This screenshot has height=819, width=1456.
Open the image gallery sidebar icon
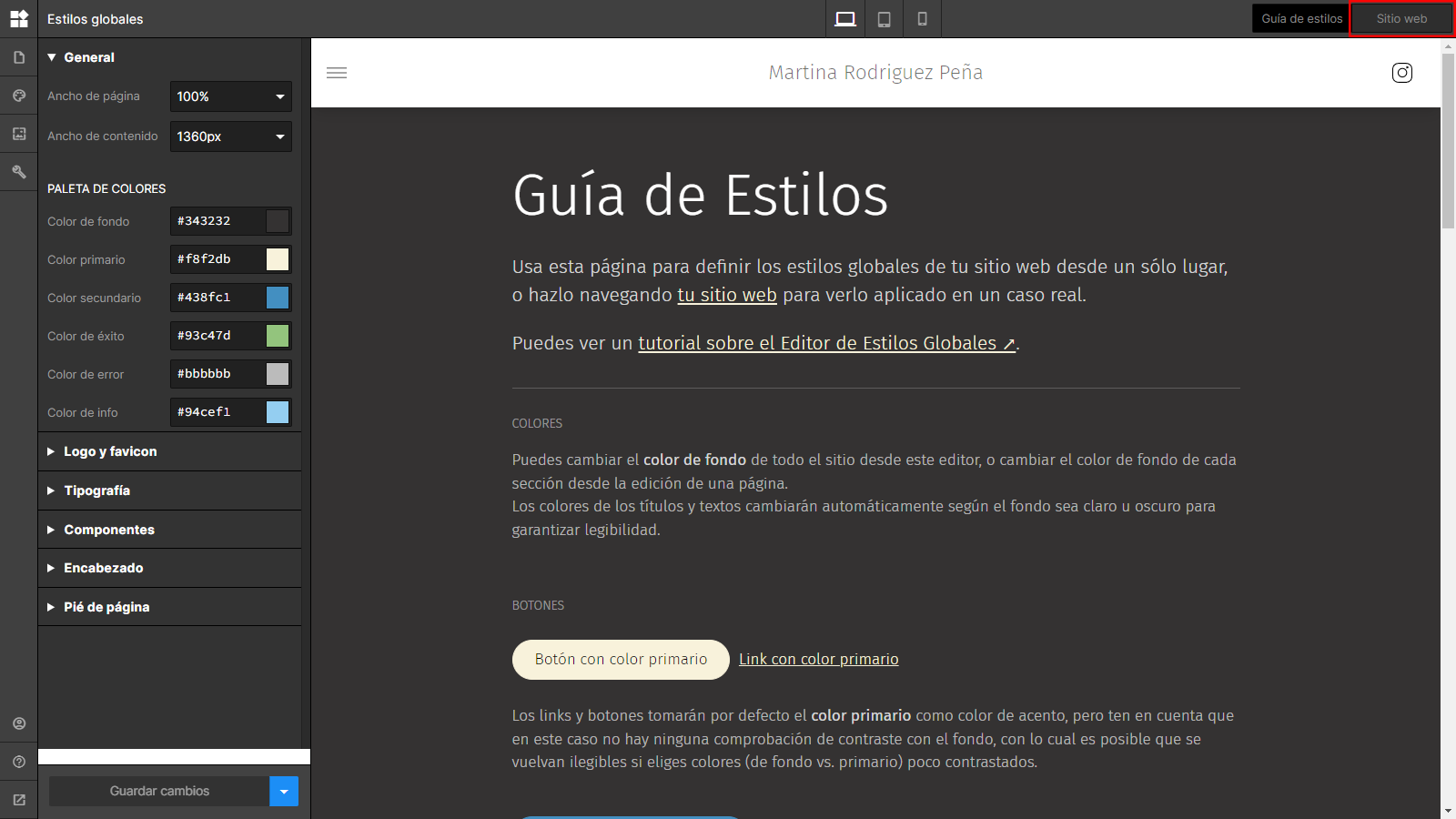(18, 134)
